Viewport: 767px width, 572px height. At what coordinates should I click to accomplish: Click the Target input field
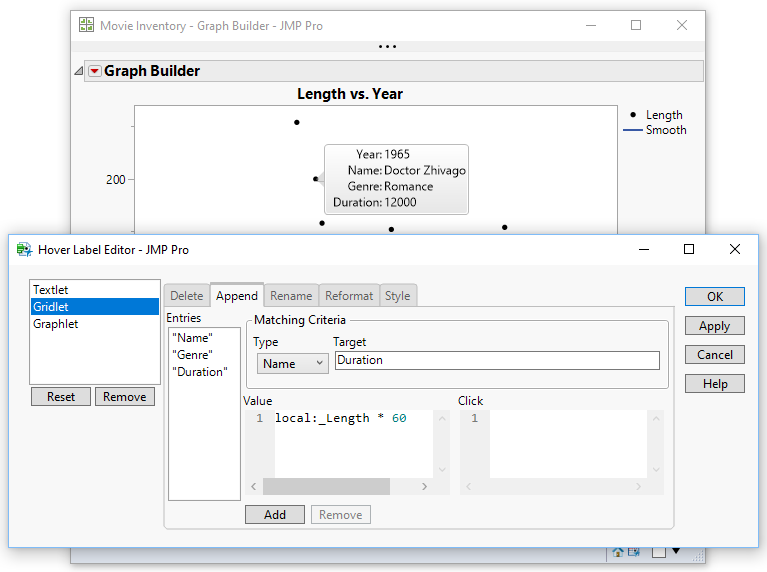click(x=497, y=361)
